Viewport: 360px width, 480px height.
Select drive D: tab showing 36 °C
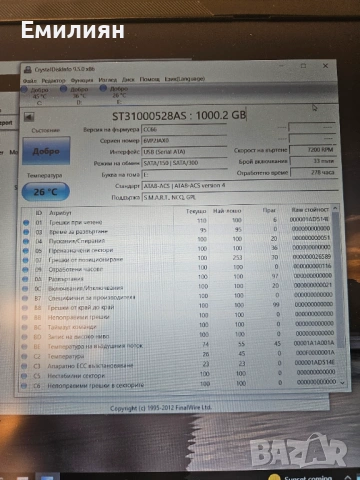(x=76, y=96)
